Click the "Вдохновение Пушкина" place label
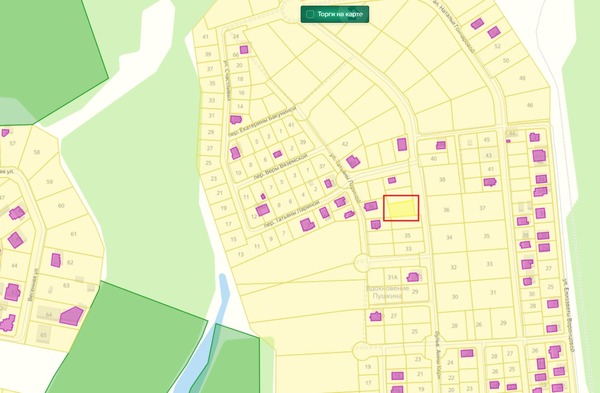This screenshot has height=393, width=600. coord(388,292)
